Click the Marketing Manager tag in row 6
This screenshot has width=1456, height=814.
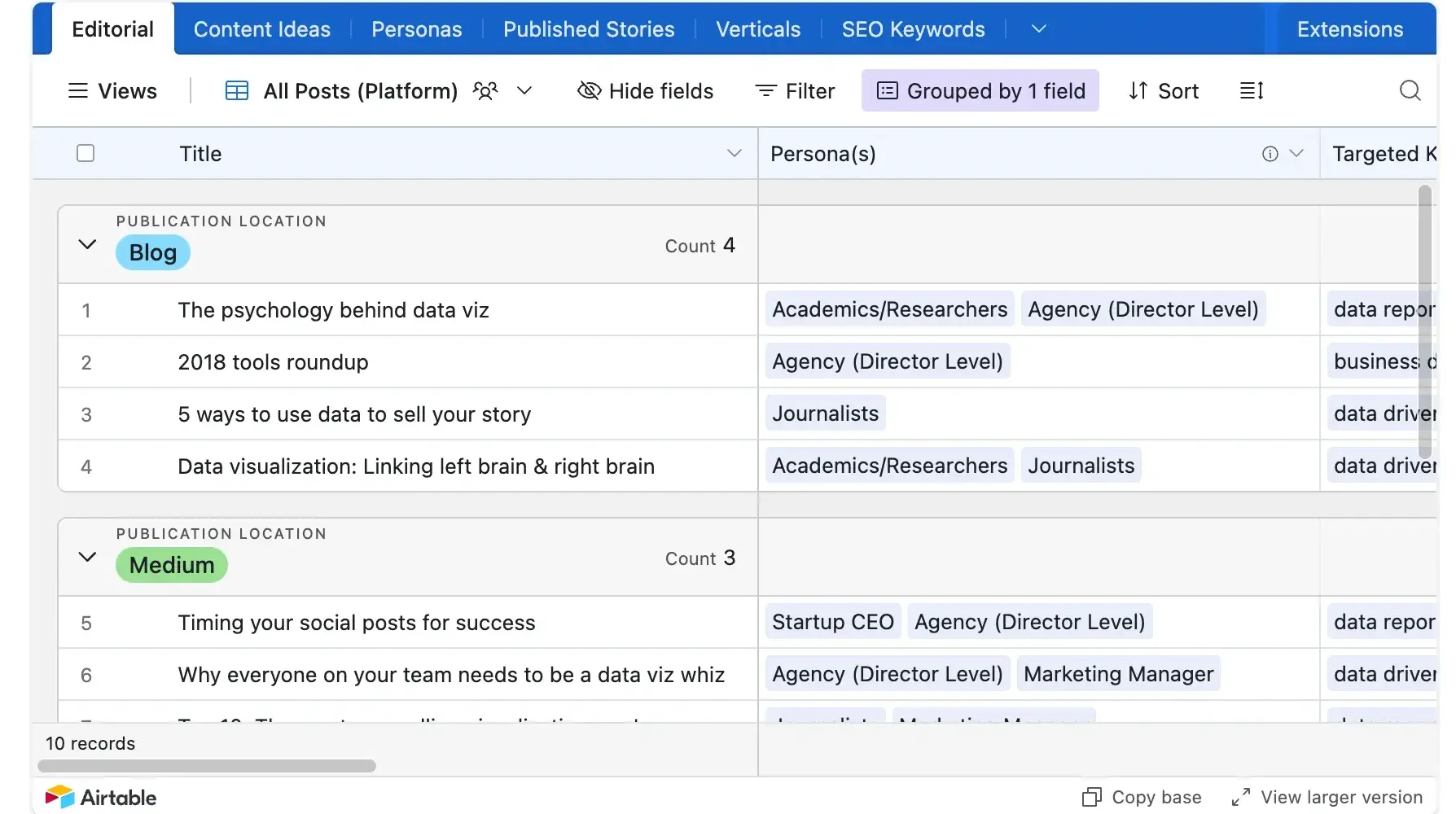1119,674
